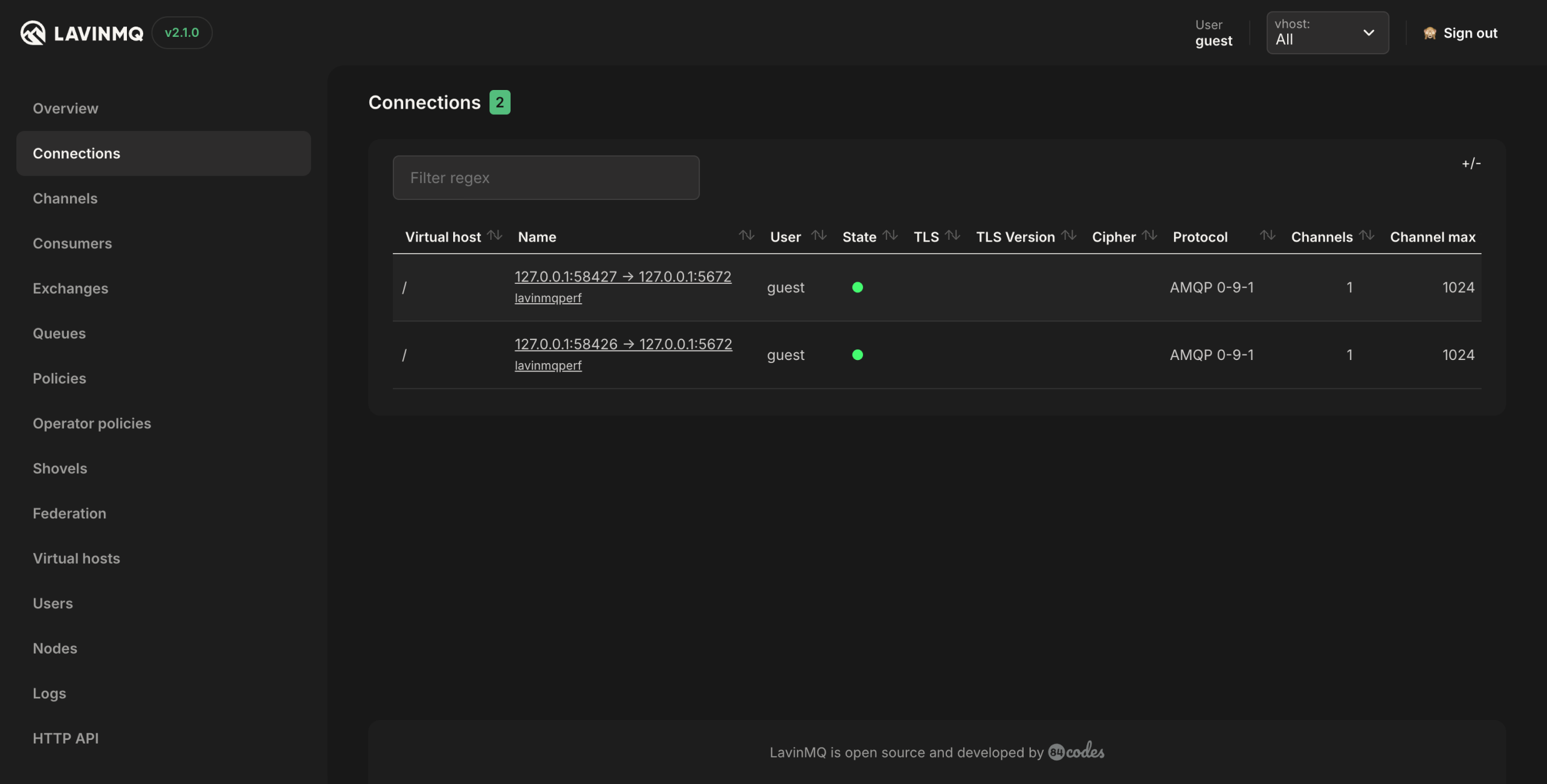Screen dimensions: 1547x784
Task: Click lavinmqperf link under port 58427
Action: click(x=548, y=298)
